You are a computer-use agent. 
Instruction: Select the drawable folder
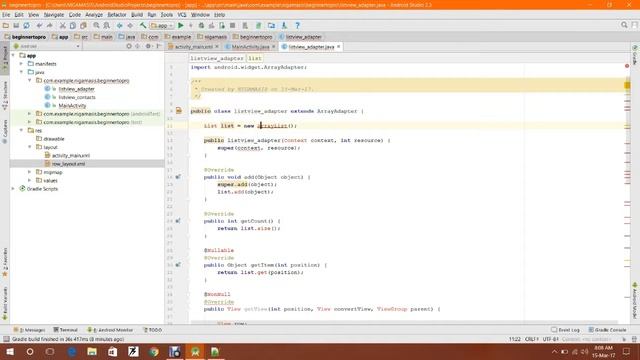pyautogui.click(x=53, y=139)
